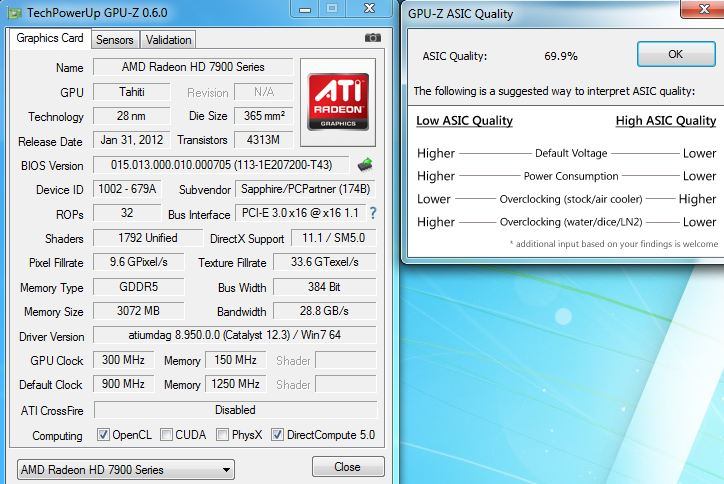Click the current Memory clock 150 MHz

coord(235,360)
